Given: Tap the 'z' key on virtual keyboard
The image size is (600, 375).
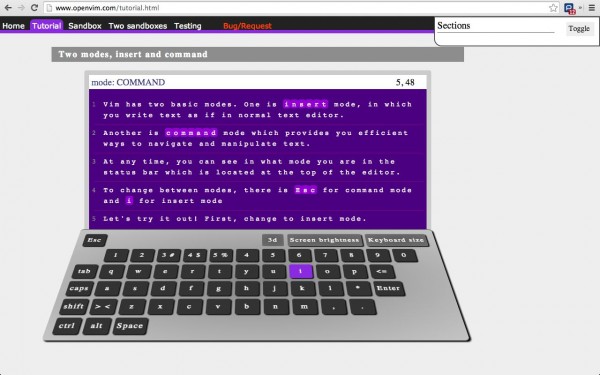Looking at the screenshot, I should 132,307.
